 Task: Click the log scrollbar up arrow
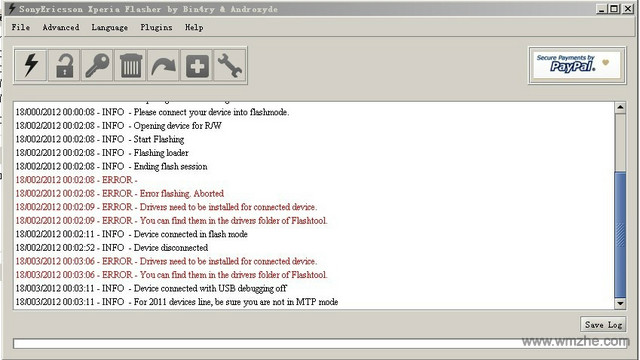(x=620, y=108)
